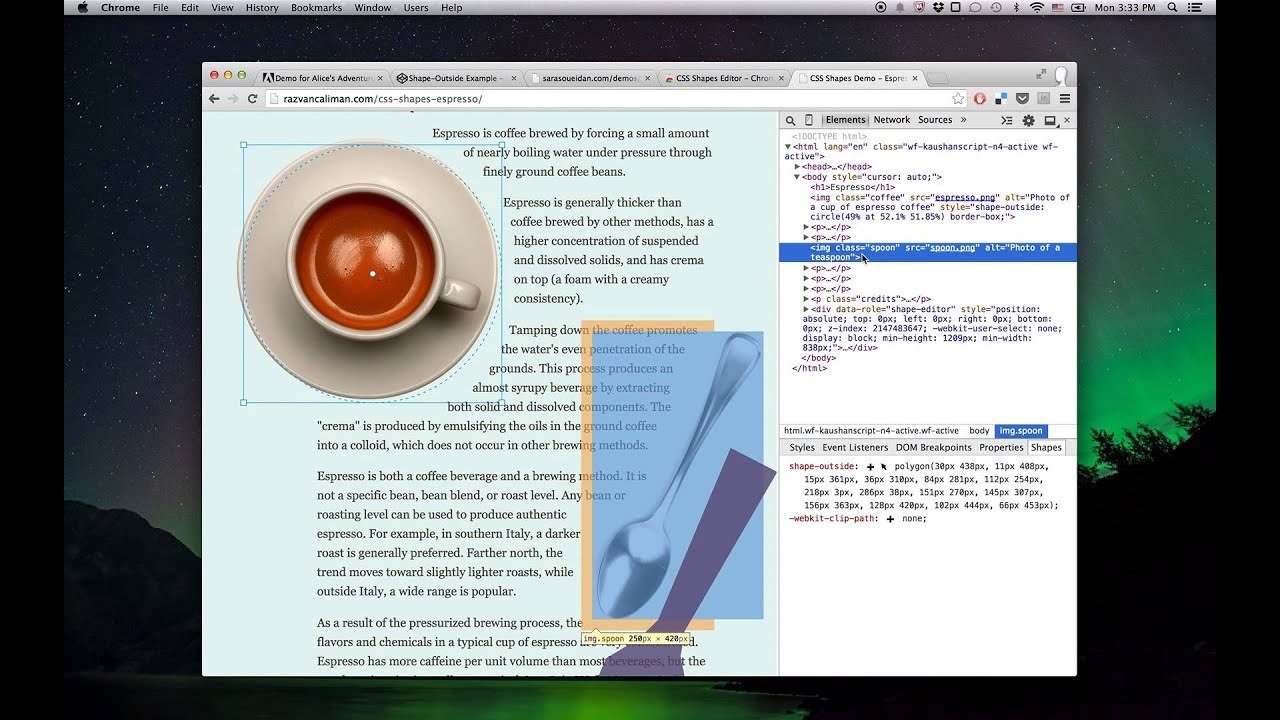Click the browser Forward arrow

tap(233, 99)
